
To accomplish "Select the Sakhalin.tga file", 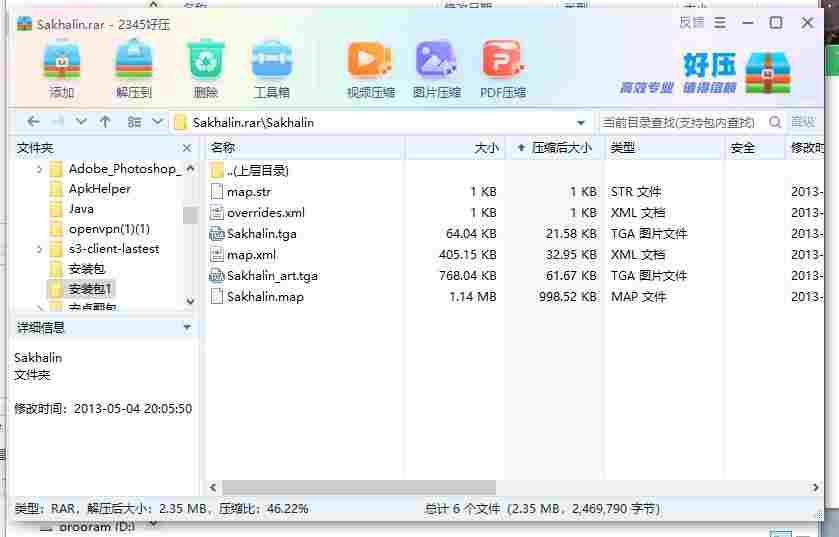I will point(261,234).
